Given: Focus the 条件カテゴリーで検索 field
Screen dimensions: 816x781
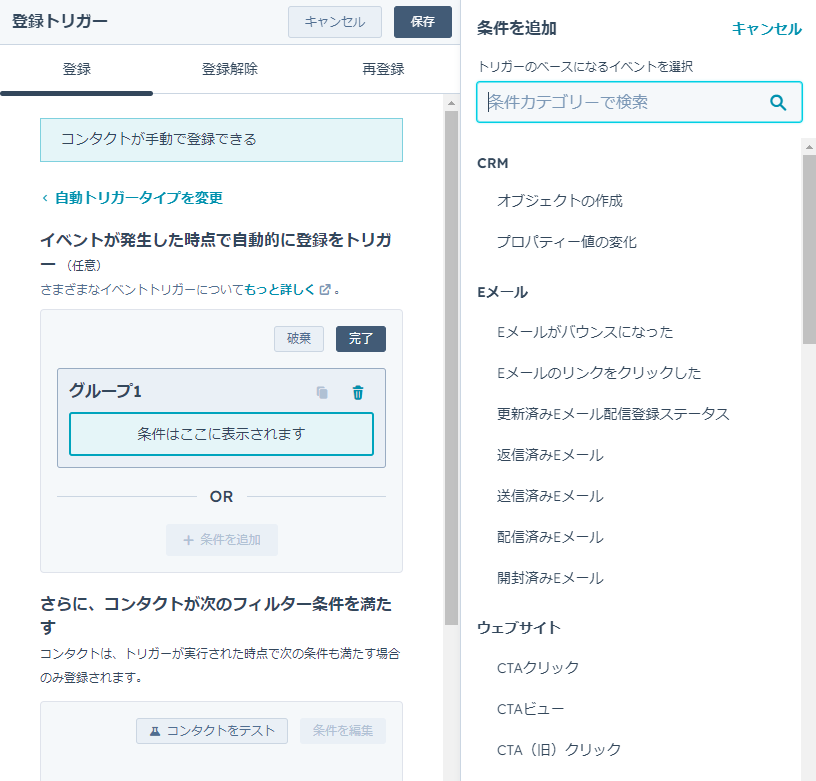Looking at the screenshot, I should tap(639, 102).
